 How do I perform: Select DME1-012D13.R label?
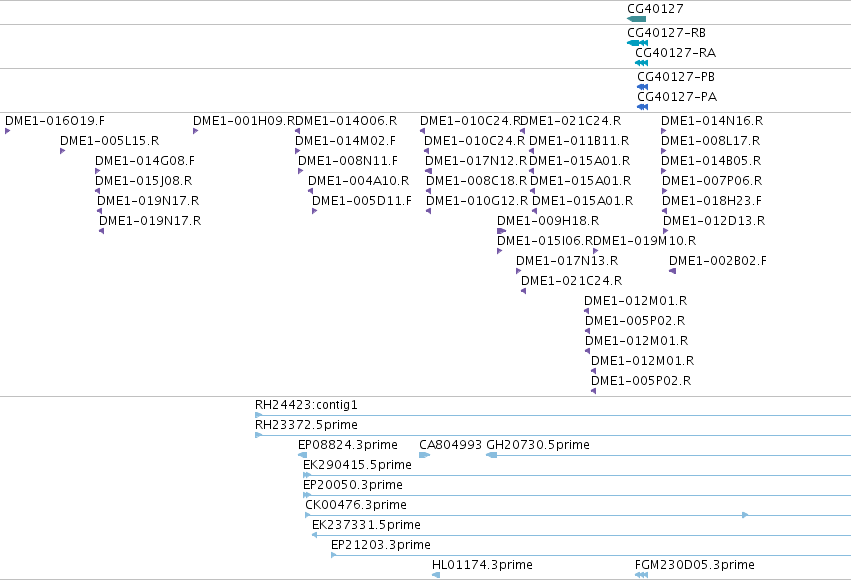pos(714,221)
